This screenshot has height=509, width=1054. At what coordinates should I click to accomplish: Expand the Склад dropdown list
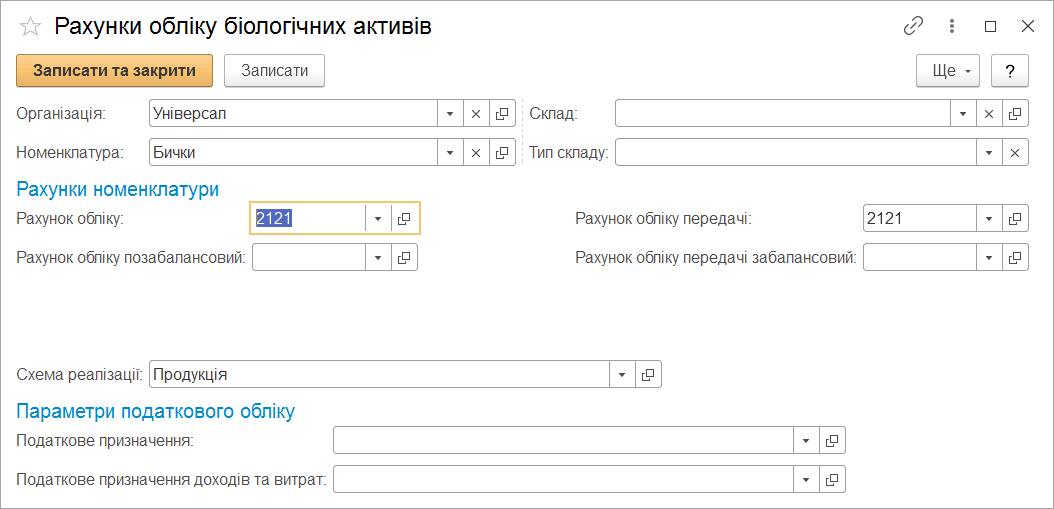pyautogui.click(x=963, y=114)
